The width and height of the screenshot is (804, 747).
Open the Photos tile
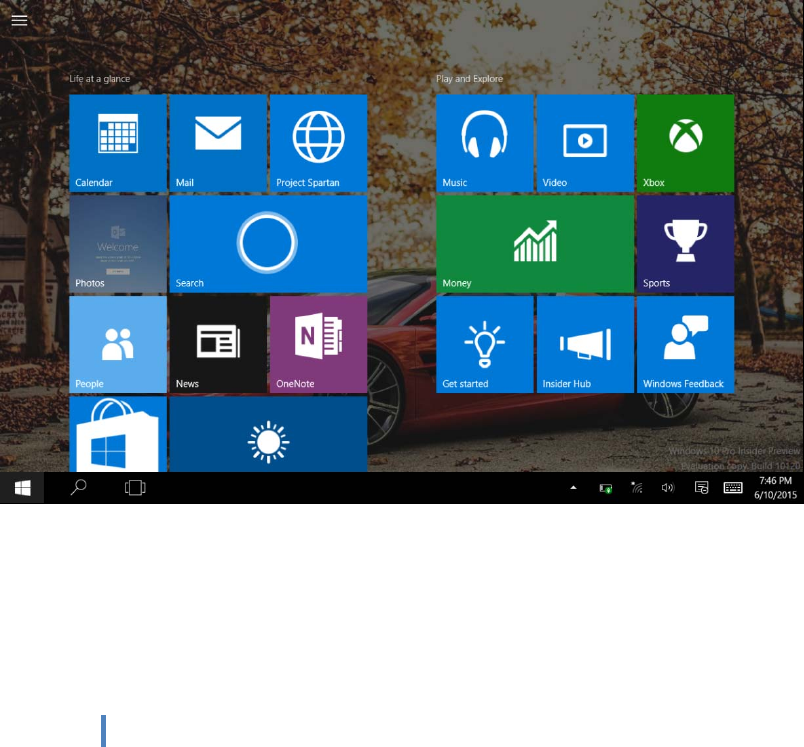(x=118, y=244)
